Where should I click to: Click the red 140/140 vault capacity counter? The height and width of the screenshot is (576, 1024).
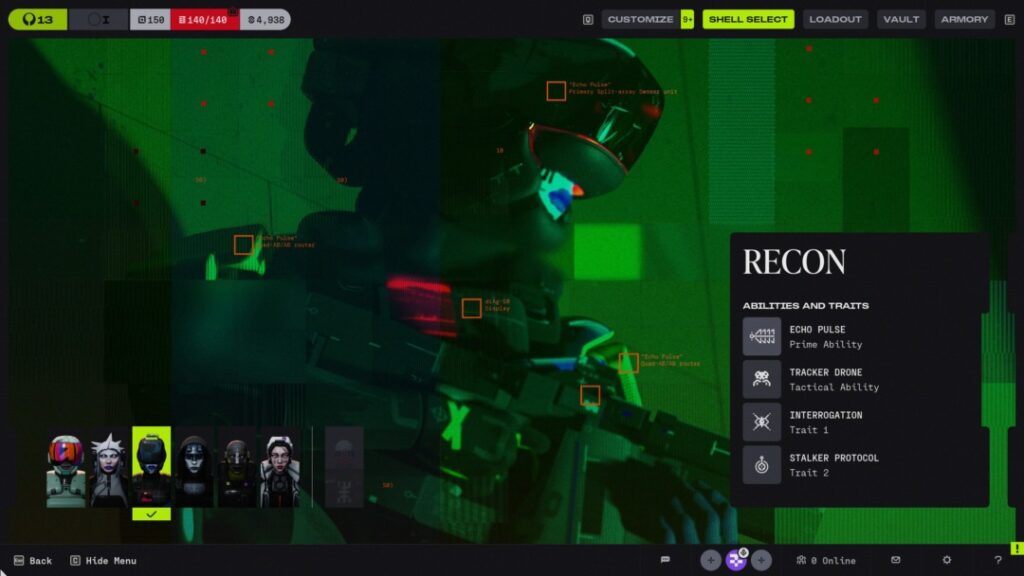(205, 20)
